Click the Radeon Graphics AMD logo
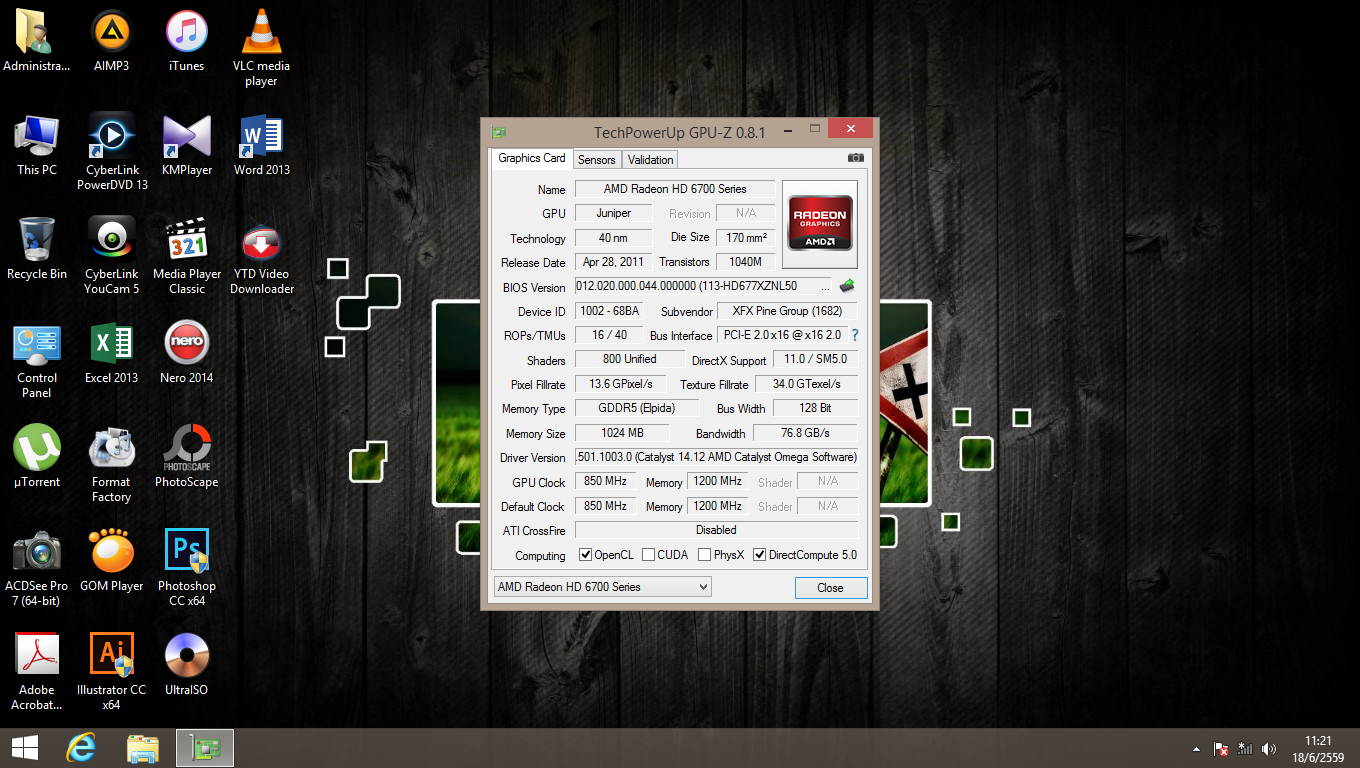The height and width of the screenshot is (768, 1360). [820, 224]
